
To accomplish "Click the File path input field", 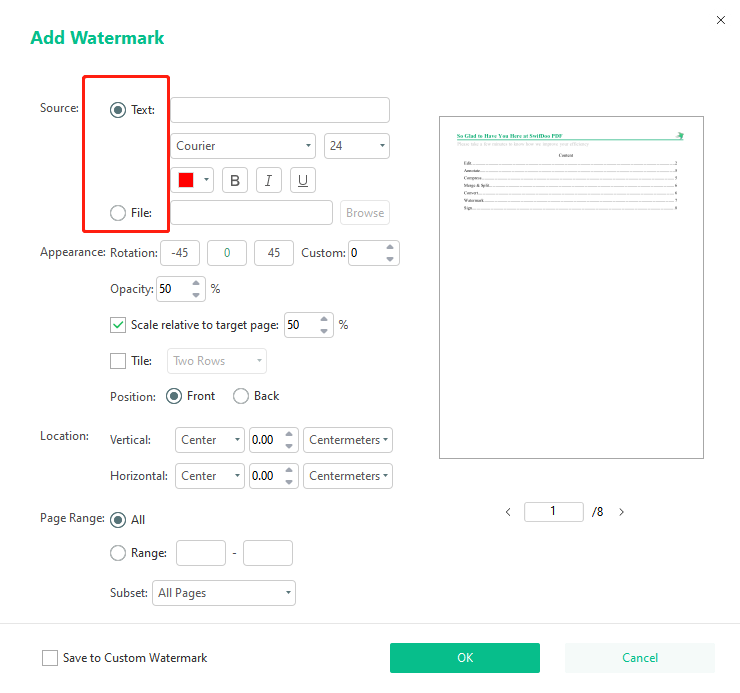I will [252, 213].
